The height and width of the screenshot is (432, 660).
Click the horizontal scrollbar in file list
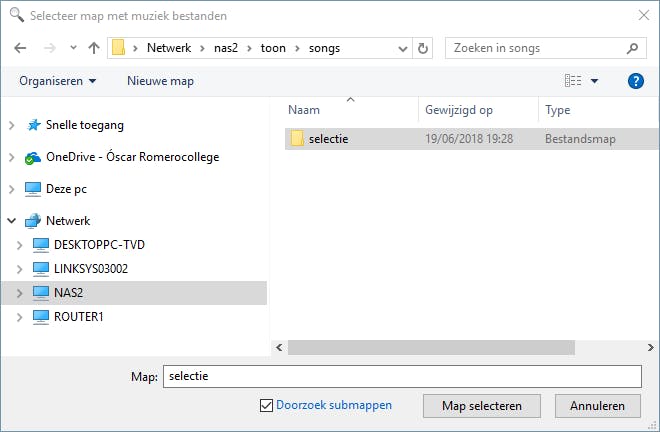tap(430, 345)
